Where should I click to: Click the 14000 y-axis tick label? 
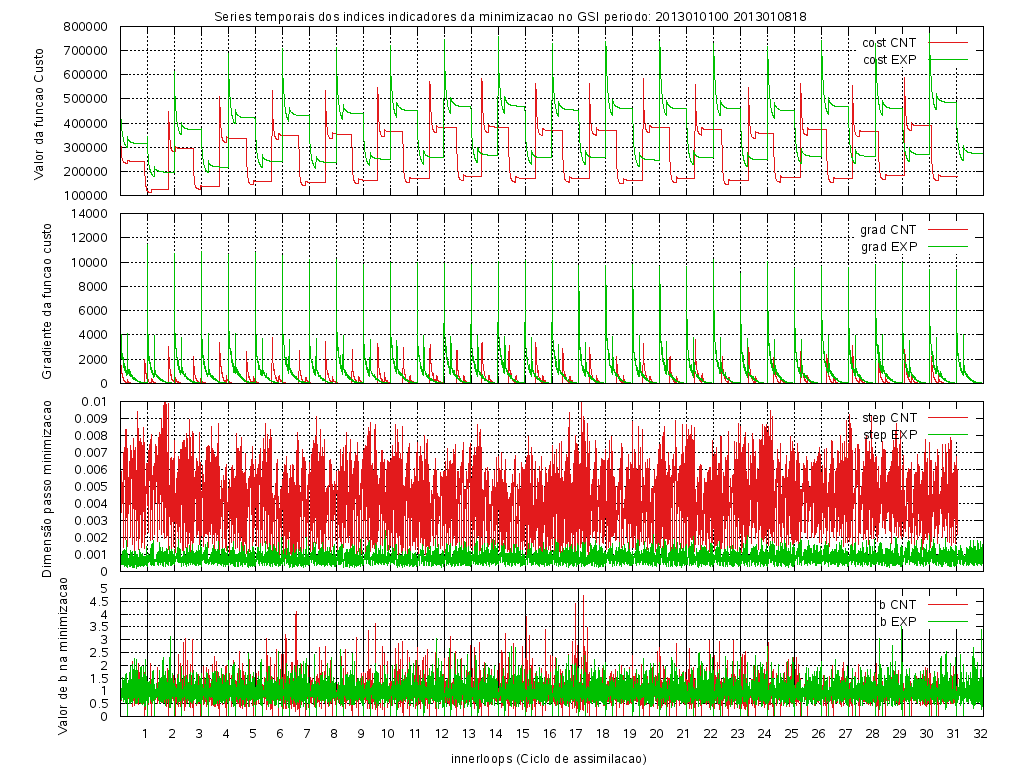[91, 214]
